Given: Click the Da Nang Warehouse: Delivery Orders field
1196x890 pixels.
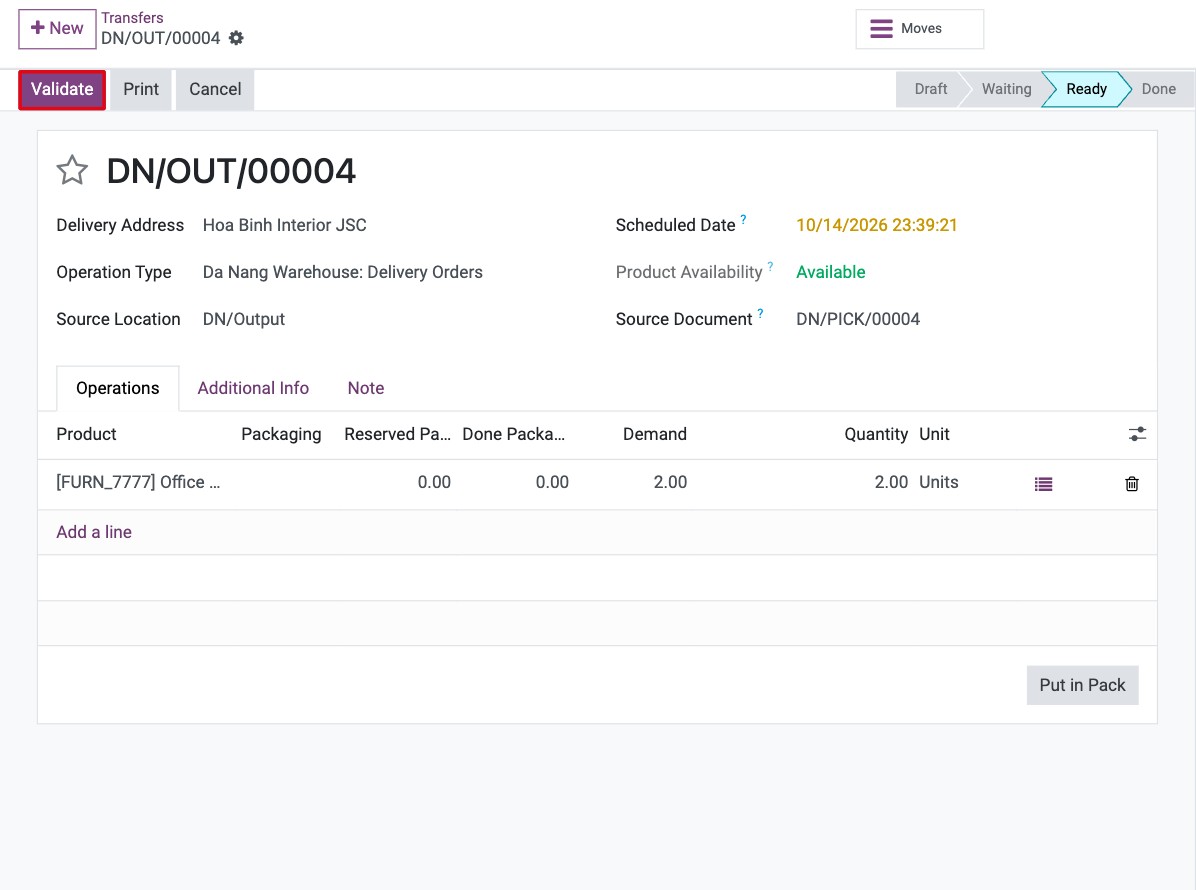Looking at the screenshot, I should [x=342, y=272].
